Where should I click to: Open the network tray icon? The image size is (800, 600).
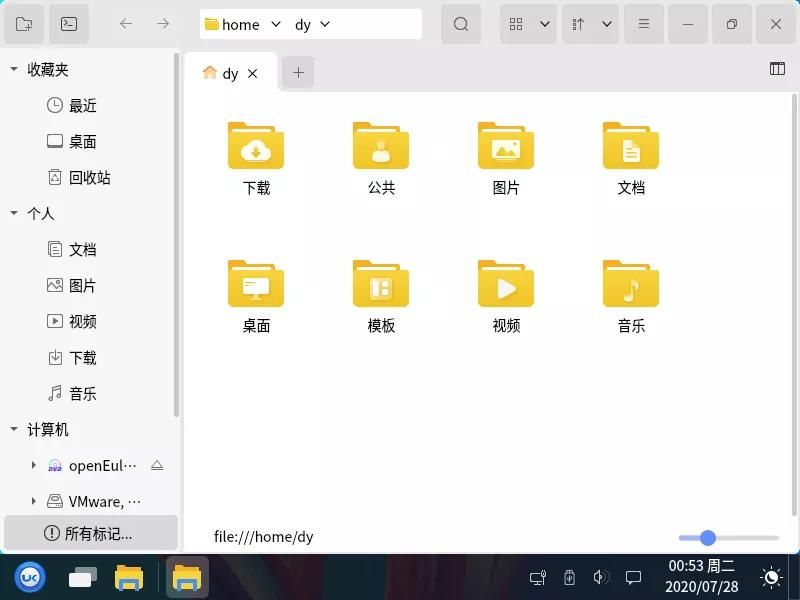click(x=538, y=578)
